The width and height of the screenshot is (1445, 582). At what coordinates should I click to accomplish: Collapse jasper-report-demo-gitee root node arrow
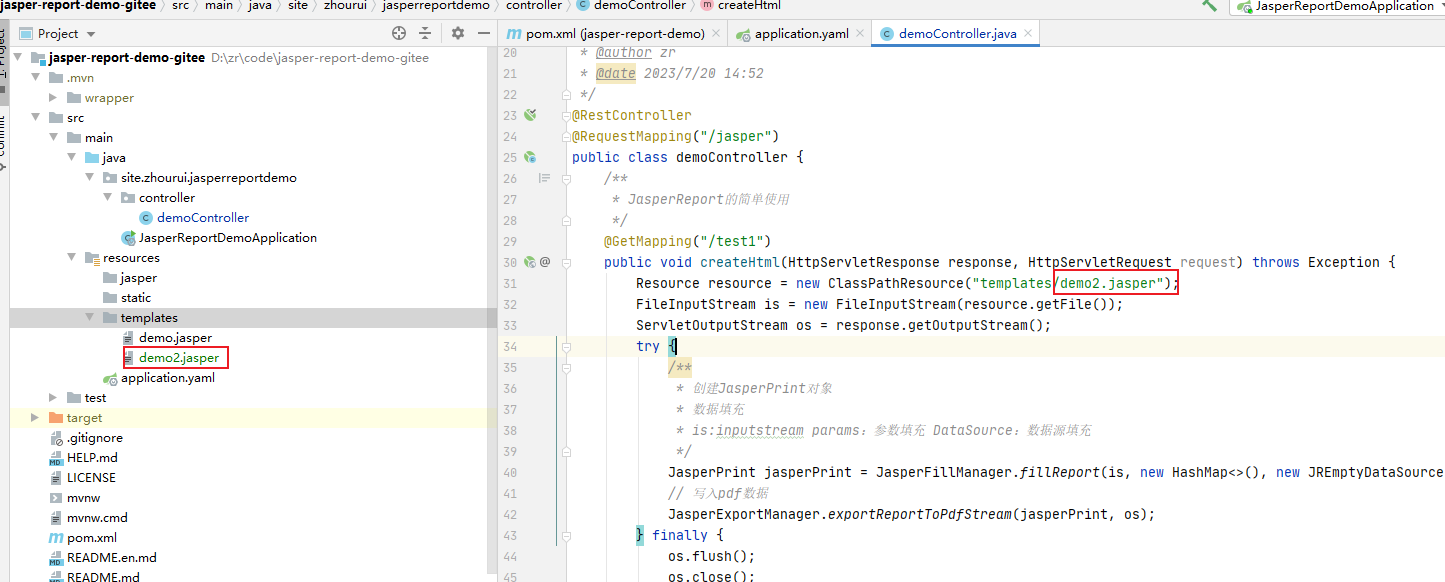tap(19, 57)
